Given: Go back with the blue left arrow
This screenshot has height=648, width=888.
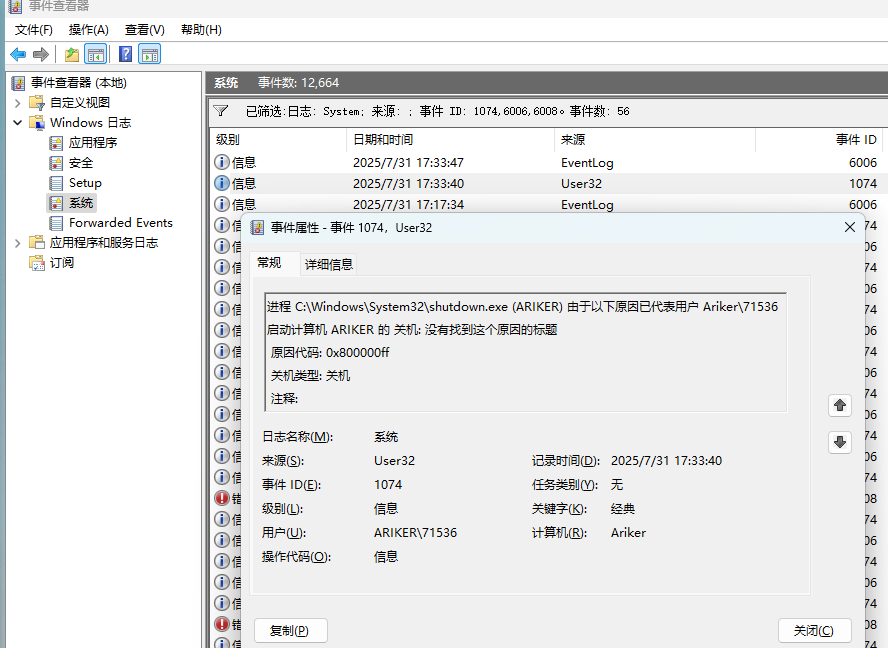Looking at the screenshot, I should tap(18, 54).
